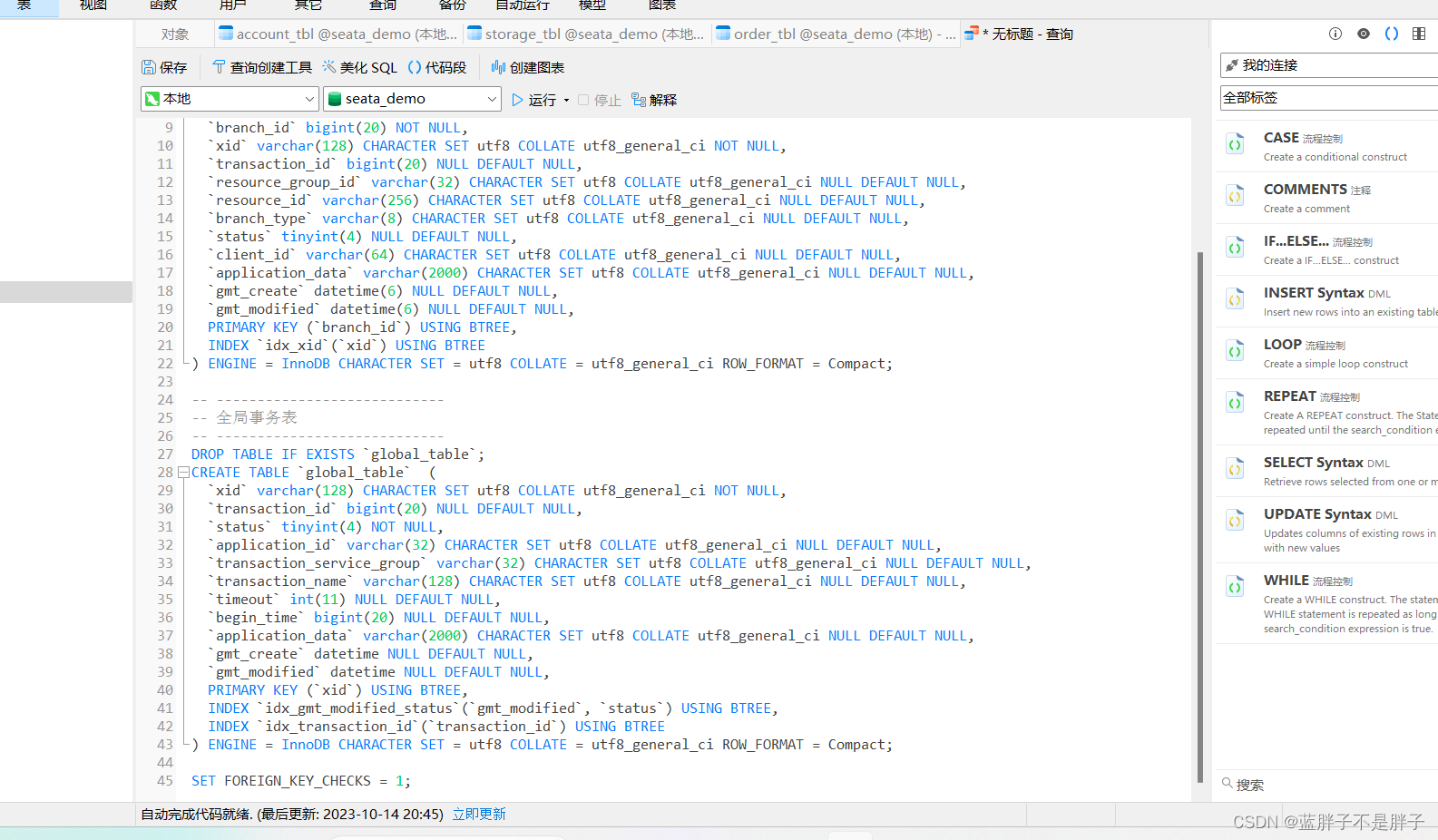Select COMMENTS snippet title

[x=1306, y=190]
